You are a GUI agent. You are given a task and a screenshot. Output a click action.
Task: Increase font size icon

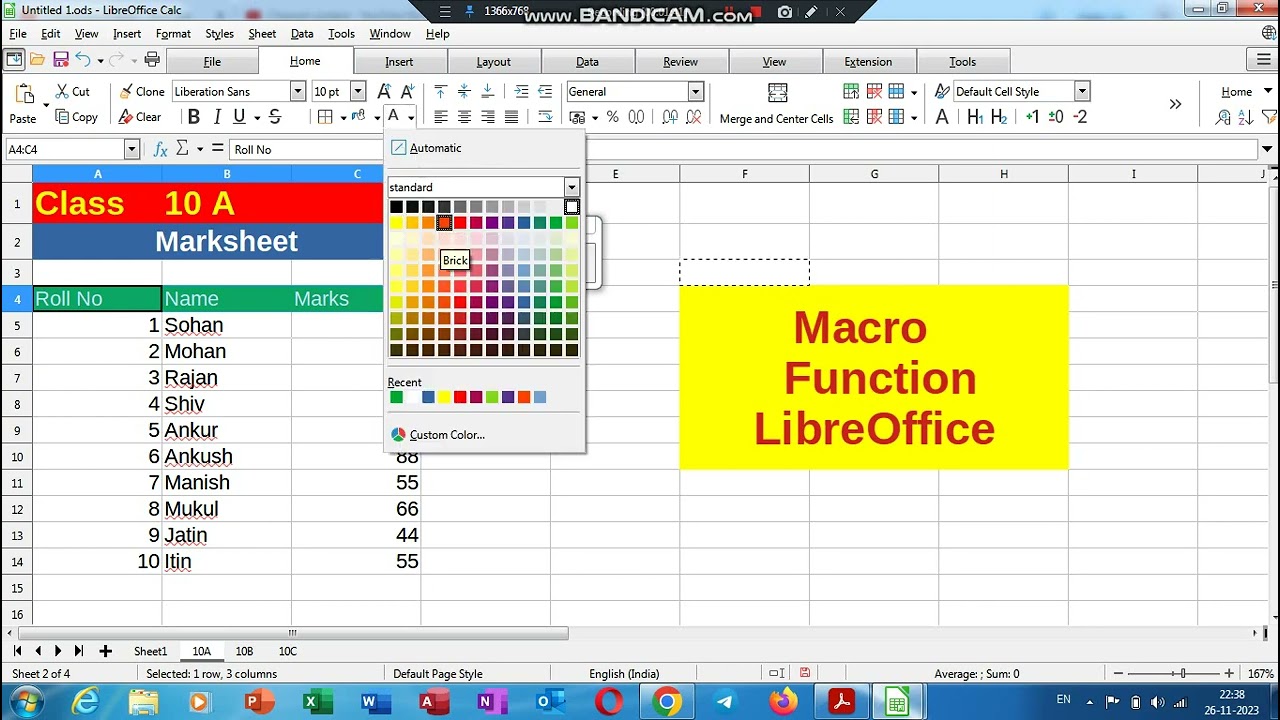pyautogui.click(x=384, y=91)
